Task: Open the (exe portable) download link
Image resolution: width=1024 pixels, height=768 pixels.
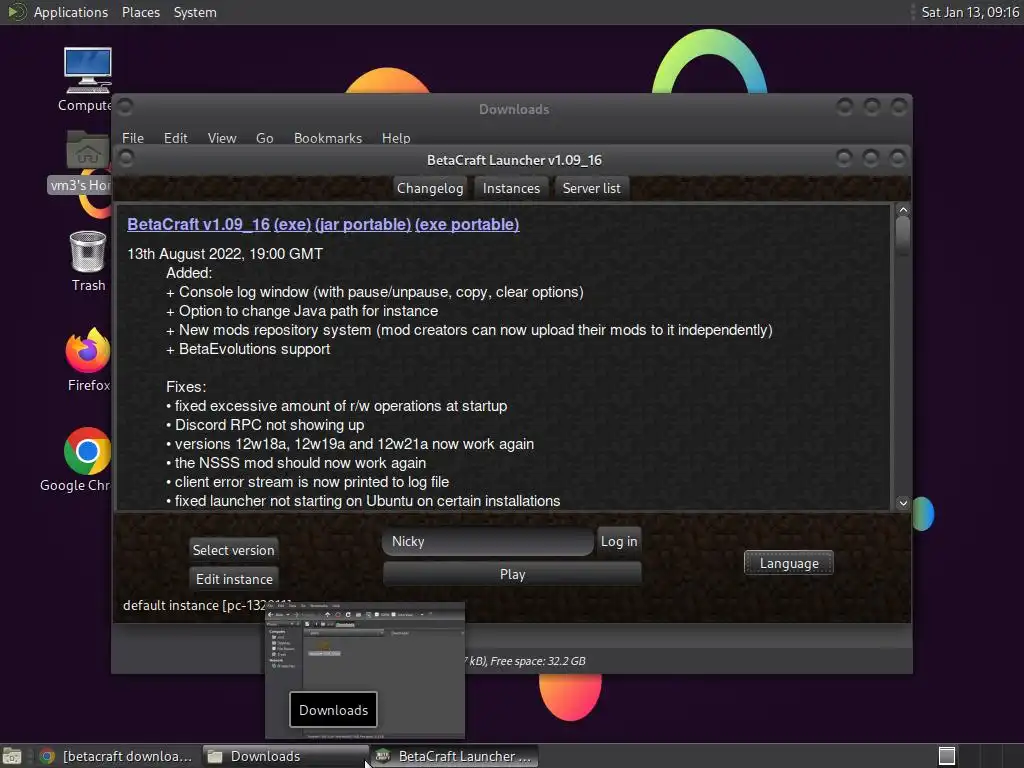Action: (x=467, y=224)
